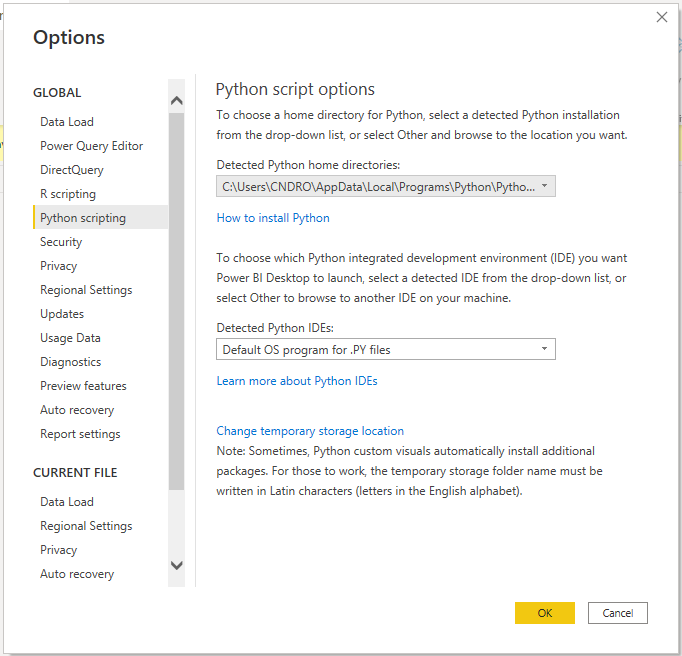Select Python scripting in sidebar
Viewport: 682px width, 656px height.
click(100, 218)
